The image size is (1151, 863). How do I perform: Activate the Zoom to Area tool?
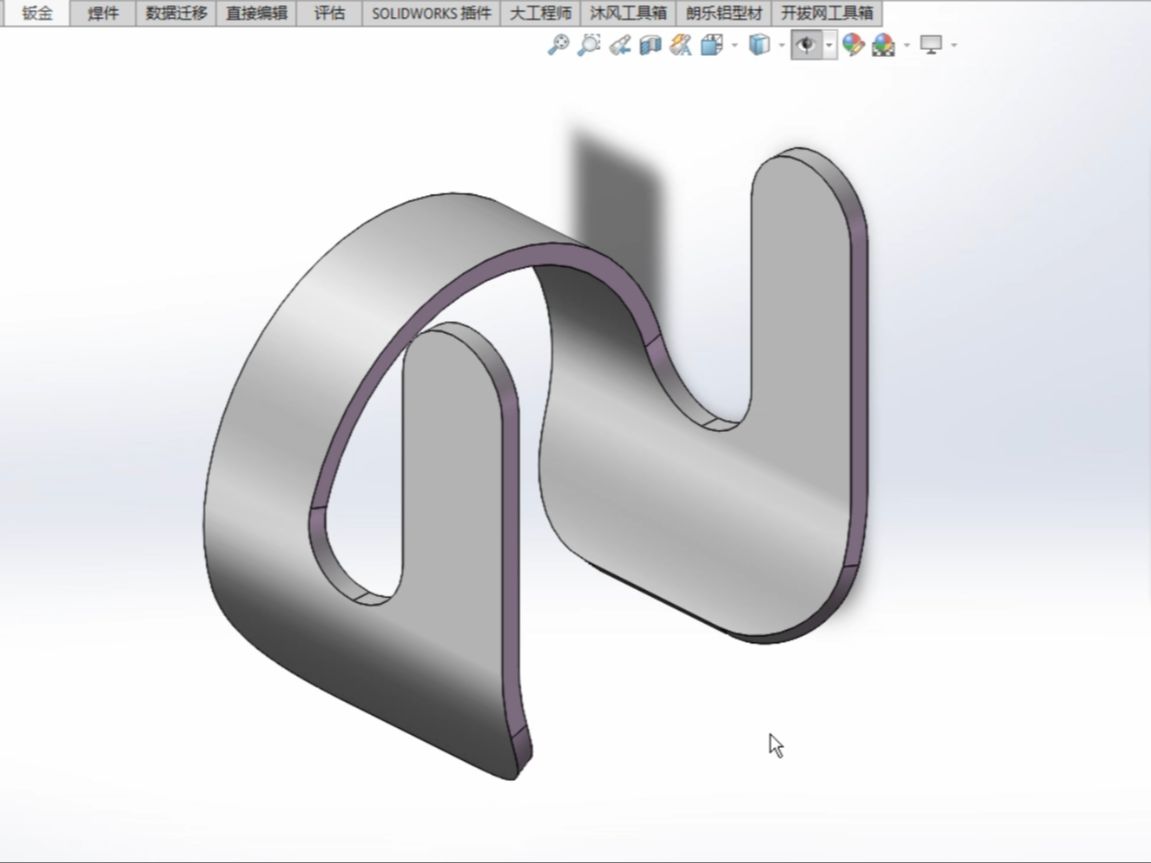coord(587,45)
